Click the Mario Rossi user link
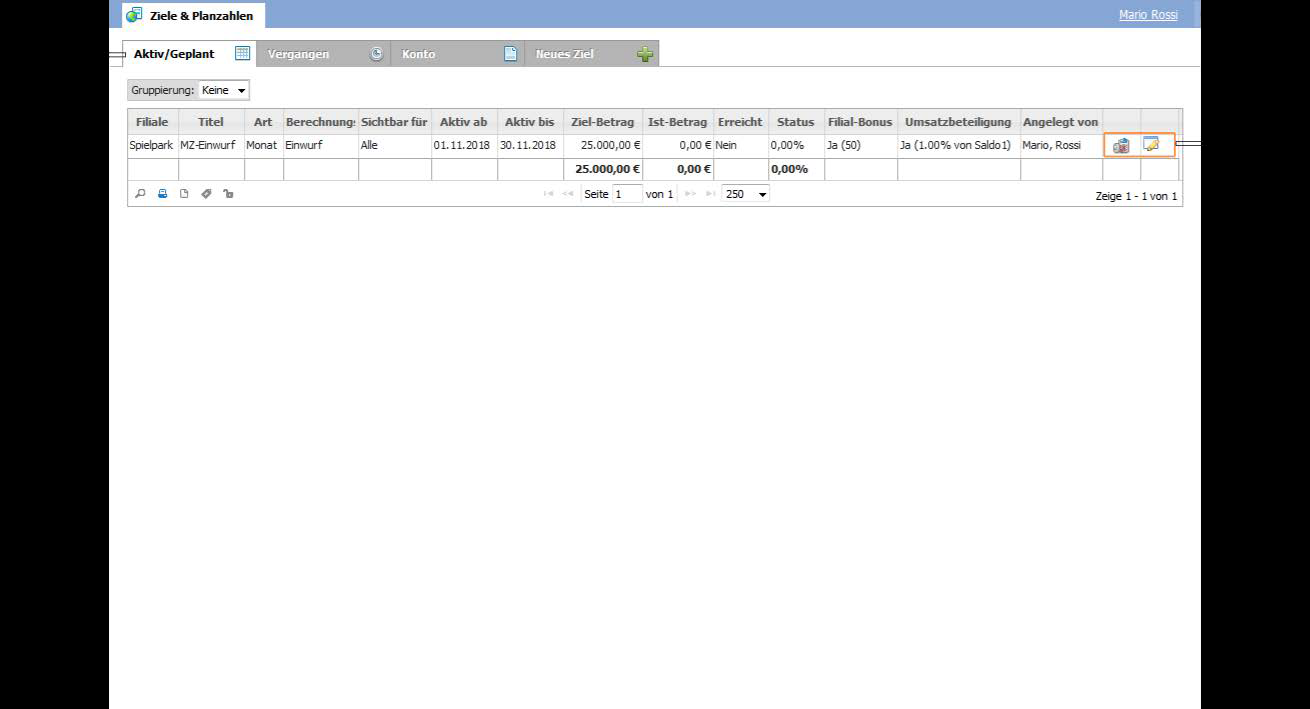Image resolution: width=1310 pixels, height=709 pixels. point(1148,15)
